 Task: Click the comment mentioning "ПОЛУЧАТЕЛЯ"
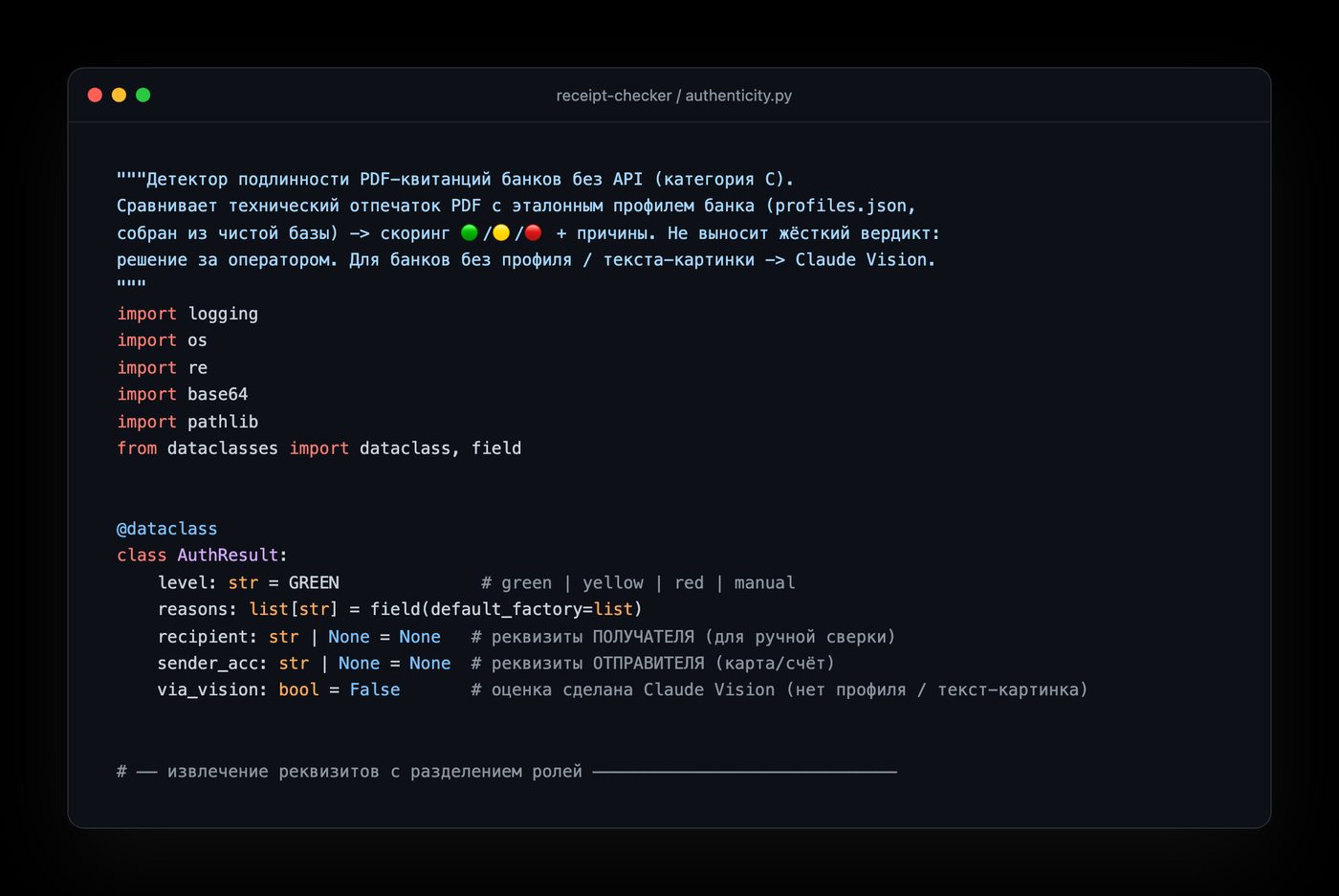click(683, 637)
